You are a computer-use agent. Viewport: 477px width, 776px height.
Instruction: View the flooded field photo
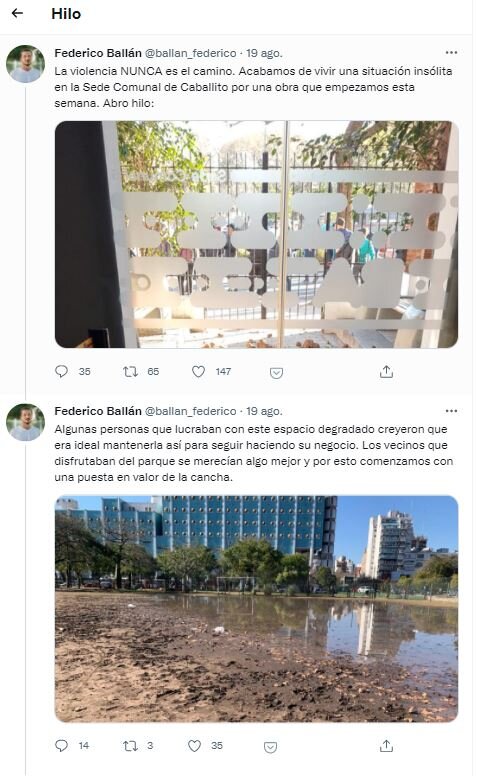(x=256, y=609)
